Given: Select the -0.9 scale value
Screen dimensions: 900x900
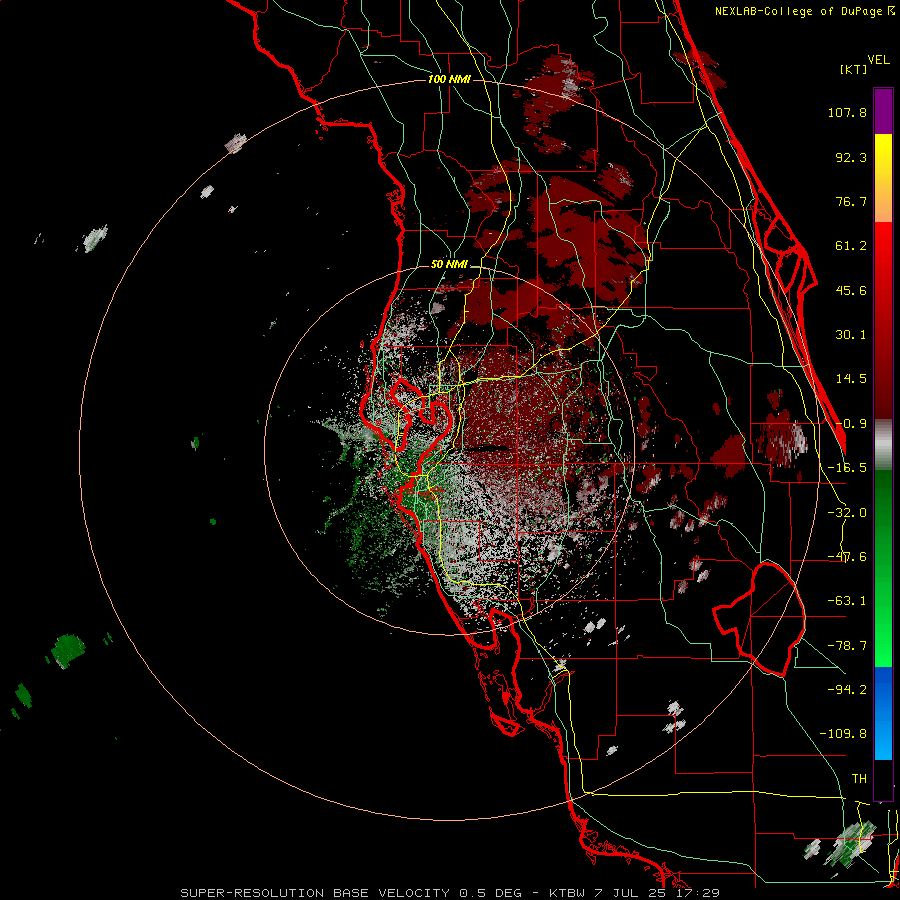Looking at the screenshot, I should click(851, 424).
